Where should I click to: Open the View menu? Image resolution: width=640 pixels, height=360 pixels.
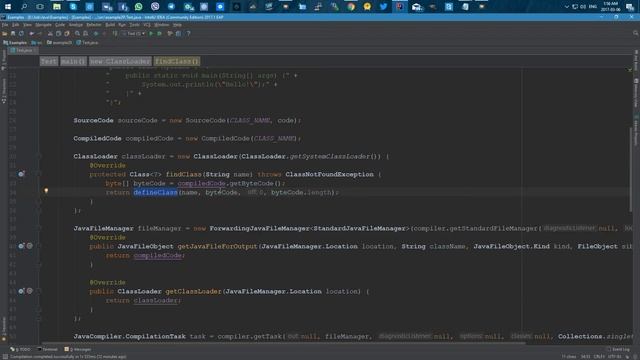click(x=27, y=25)
